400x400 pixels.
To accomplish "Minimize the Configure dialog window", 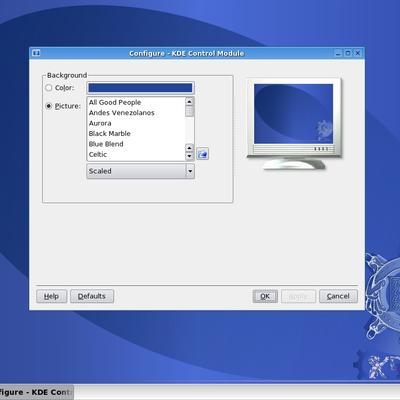I will [338, 53].
